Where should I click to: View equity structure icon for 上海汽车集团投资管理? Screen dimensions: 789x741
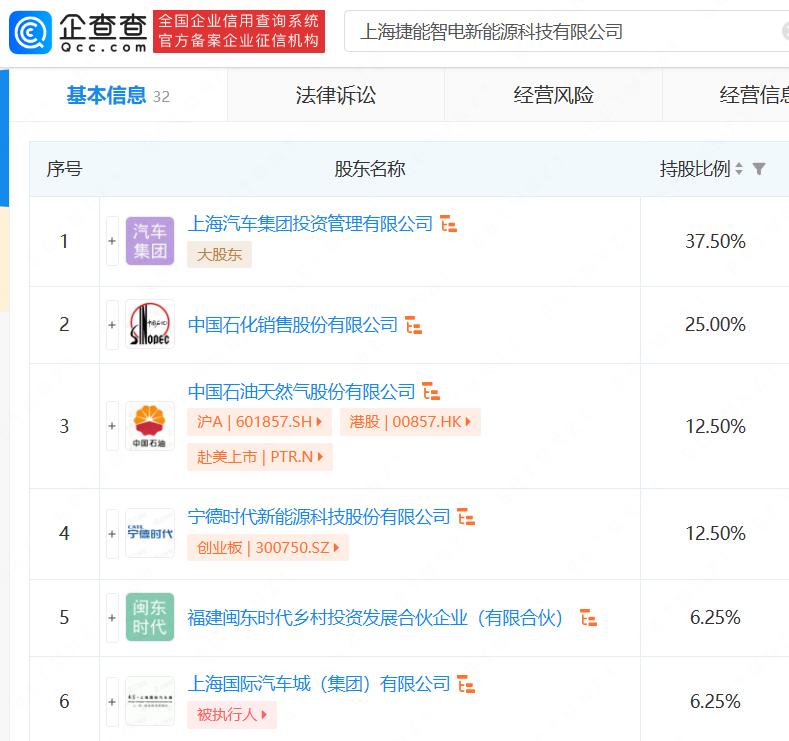[x=448, y=224]
